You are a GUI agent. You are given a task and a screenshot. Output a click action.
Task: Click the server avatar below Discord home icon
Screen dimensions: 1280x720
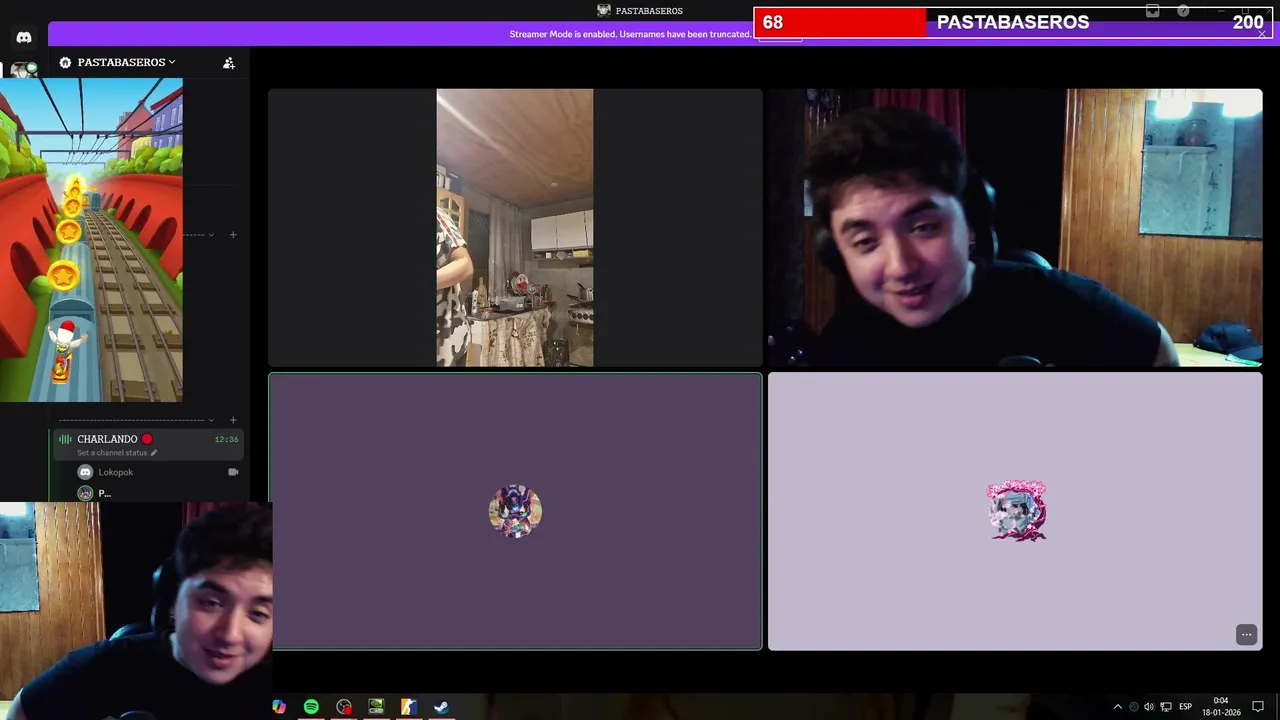pyautogui.click(x=24, y=69)
